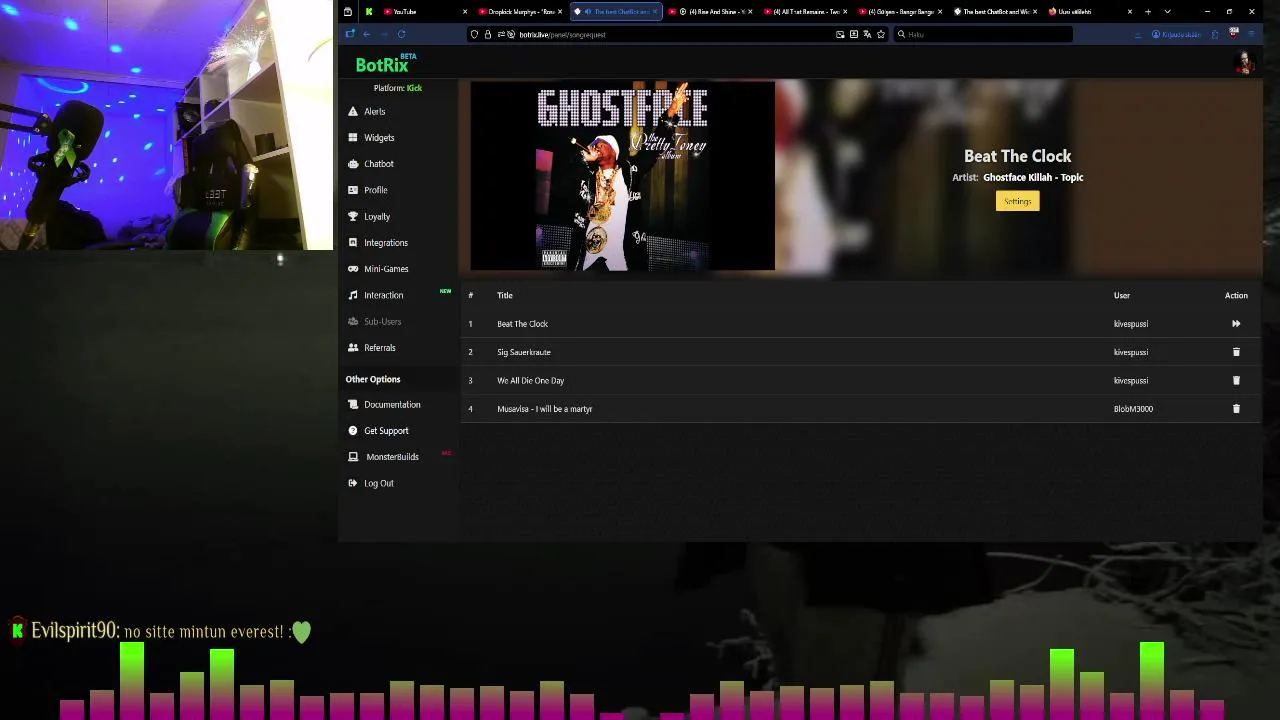Skip the currently playing Beat The Clock song
Screen dimensions: 1280x720
tap(1236, 324)
